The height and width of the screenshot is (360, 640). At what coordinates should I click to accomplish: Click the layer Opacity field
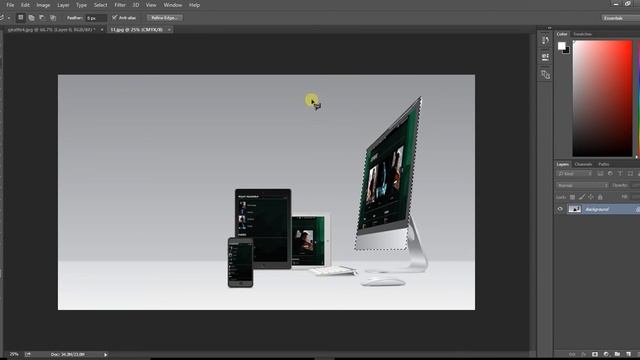pyautogui.click(x=636, y=186)
